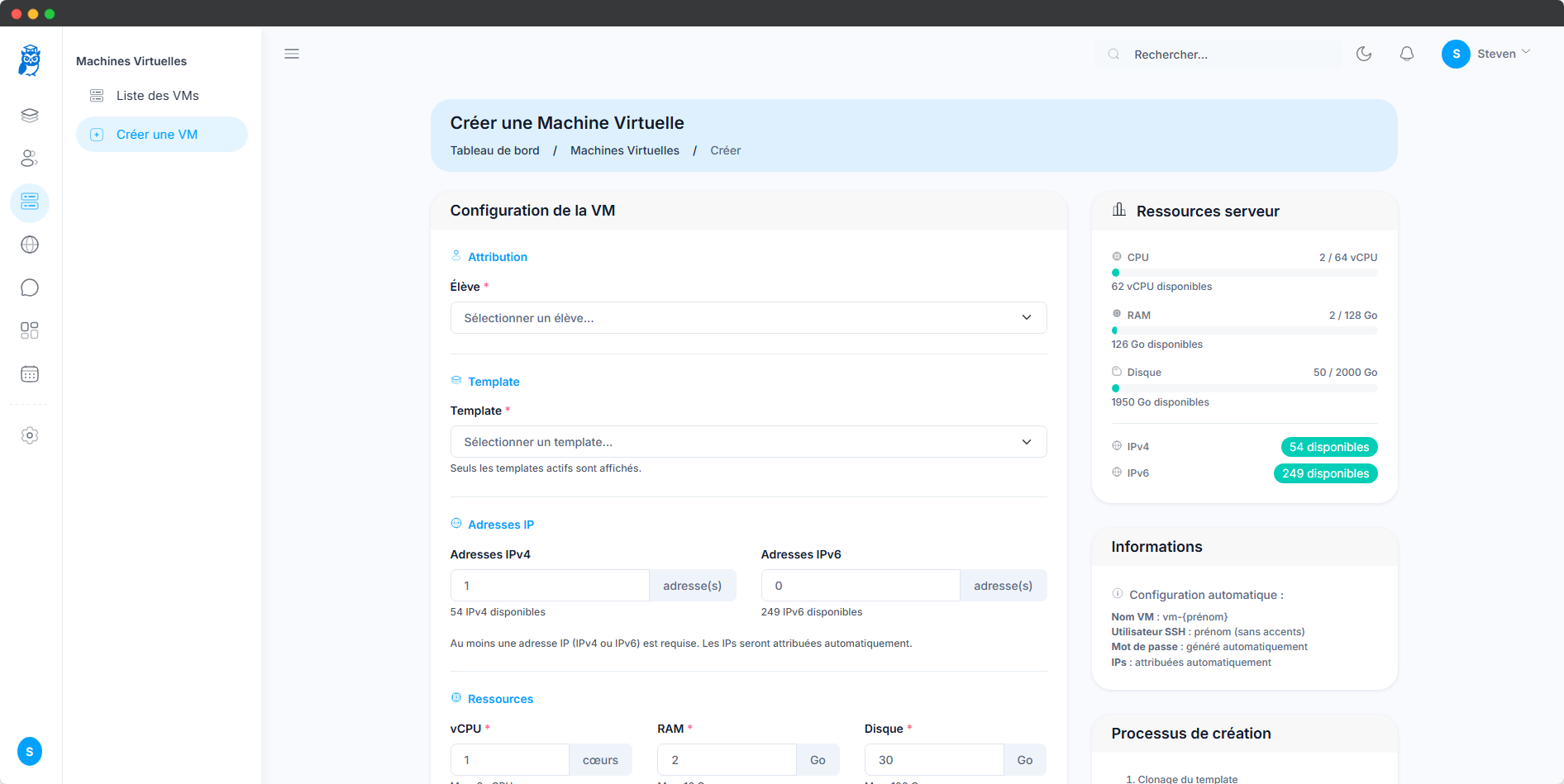Screen dimensions: 1564x784
Task: Open the virtual machines server icon
Action: point(30,202)
